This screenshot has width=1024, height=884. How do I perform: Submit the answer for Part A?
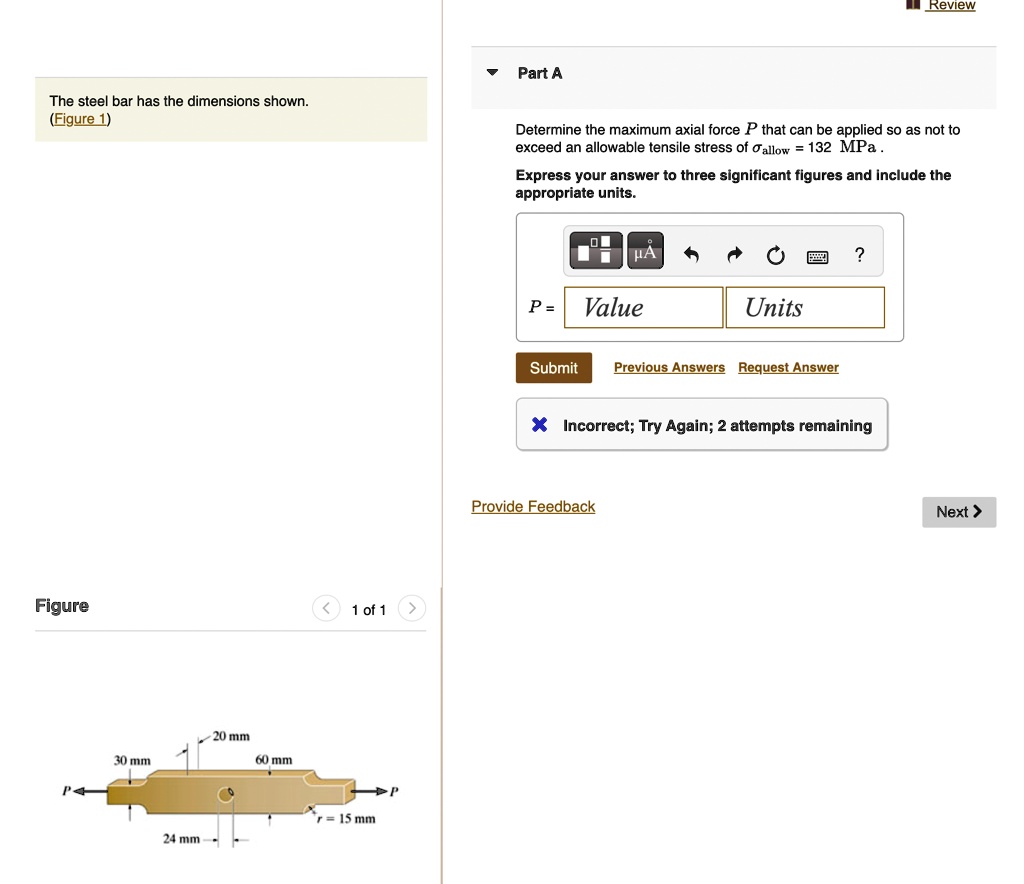click(553, 367)
